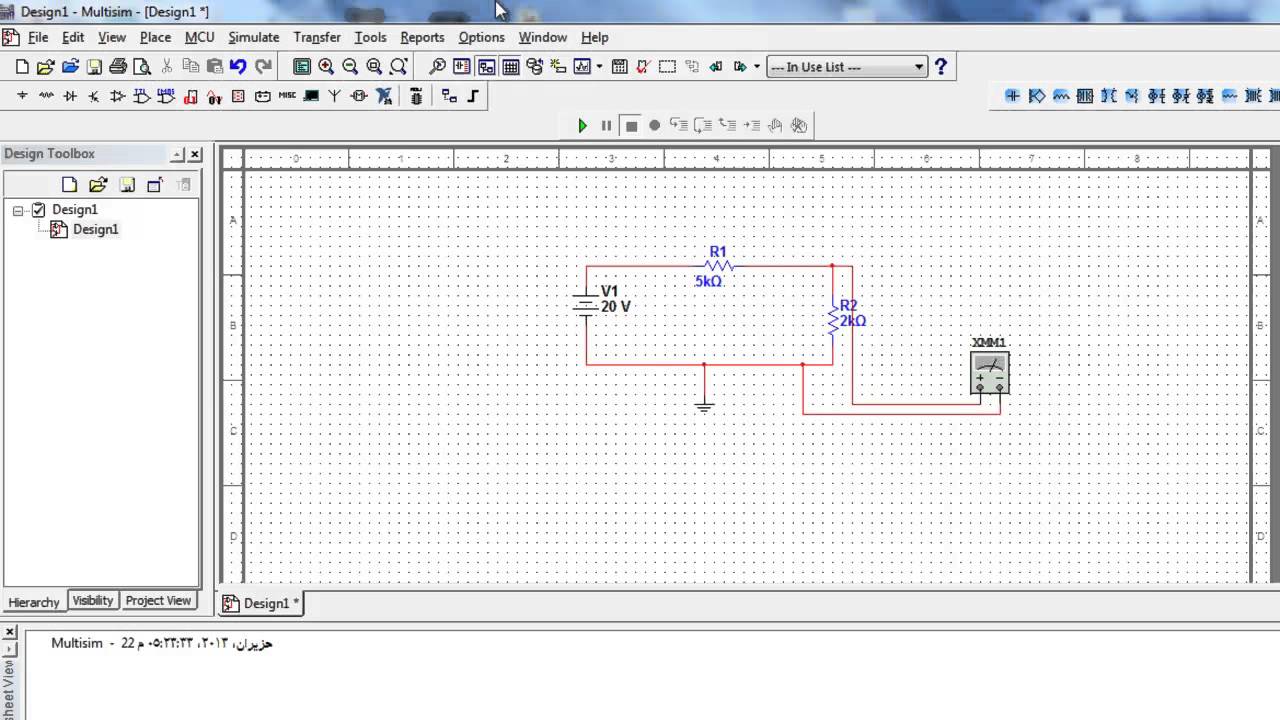The width and height of the screenshot is (1280, 720).
Task: Click the Zoom Out magnifier icon
Action: tap(350, 67)
